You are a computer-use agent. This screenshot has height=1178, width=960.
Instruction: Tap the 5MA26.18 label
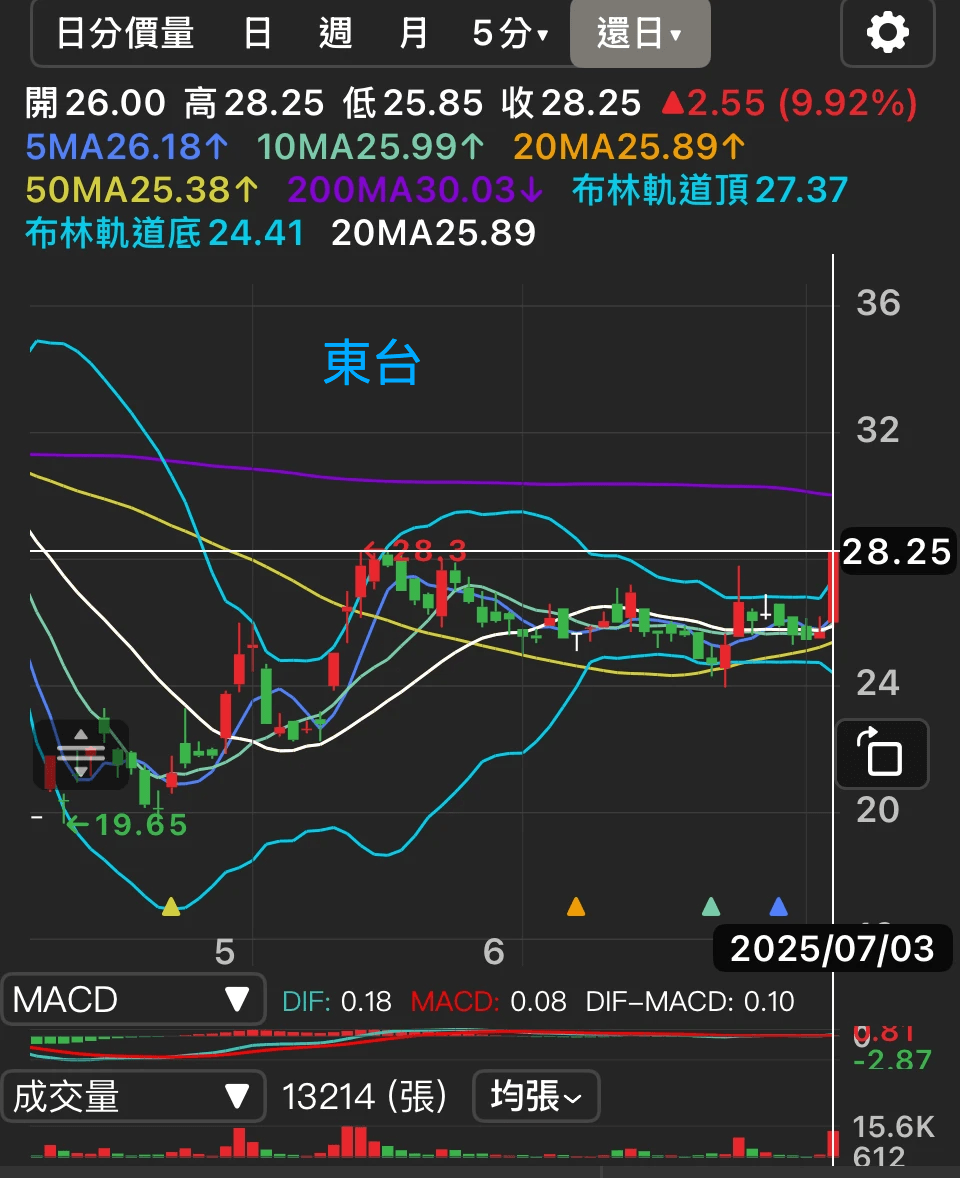click(x=126, y=146)
